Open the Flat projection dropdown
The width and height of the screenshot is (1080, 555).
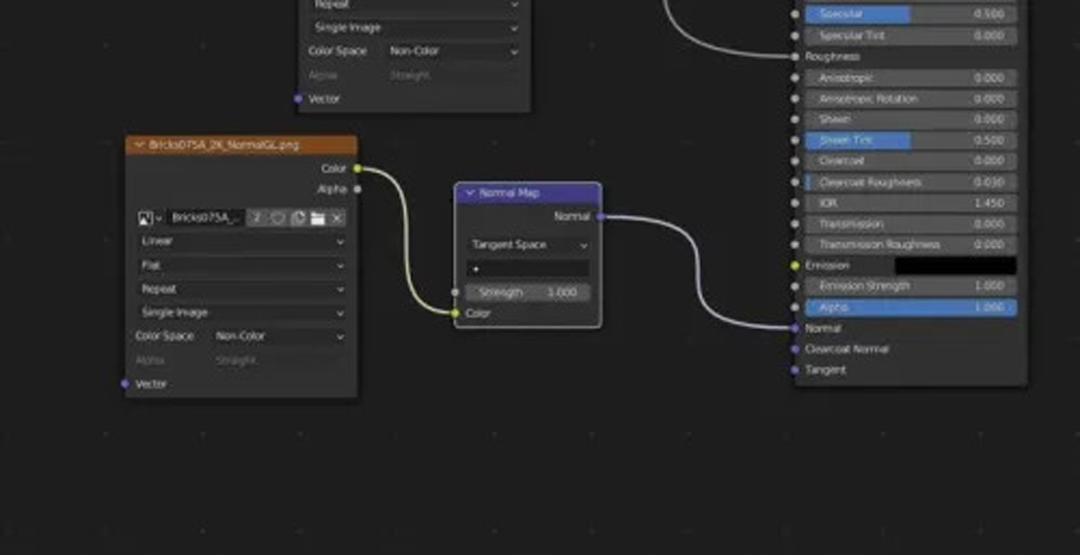(242, 266)
